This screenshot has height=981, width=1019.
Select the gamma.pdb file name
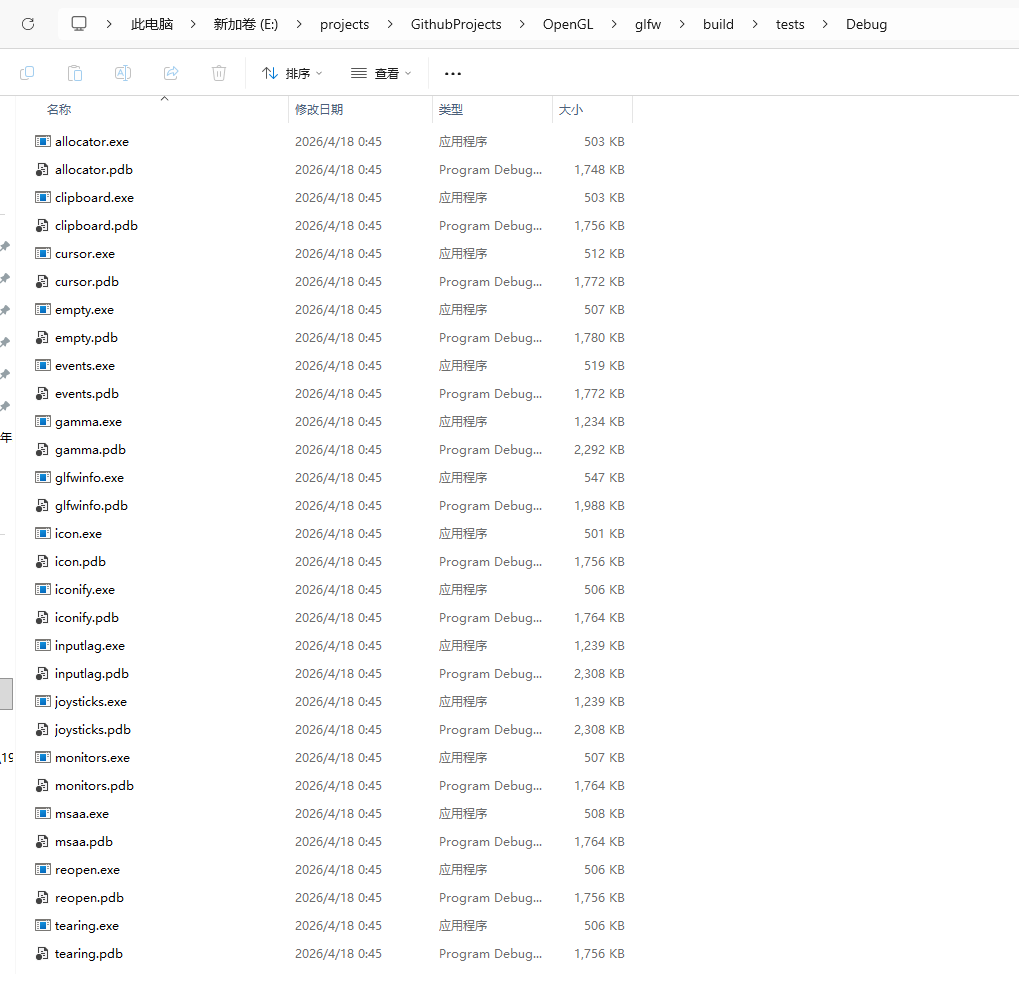[x=90, y=450]
